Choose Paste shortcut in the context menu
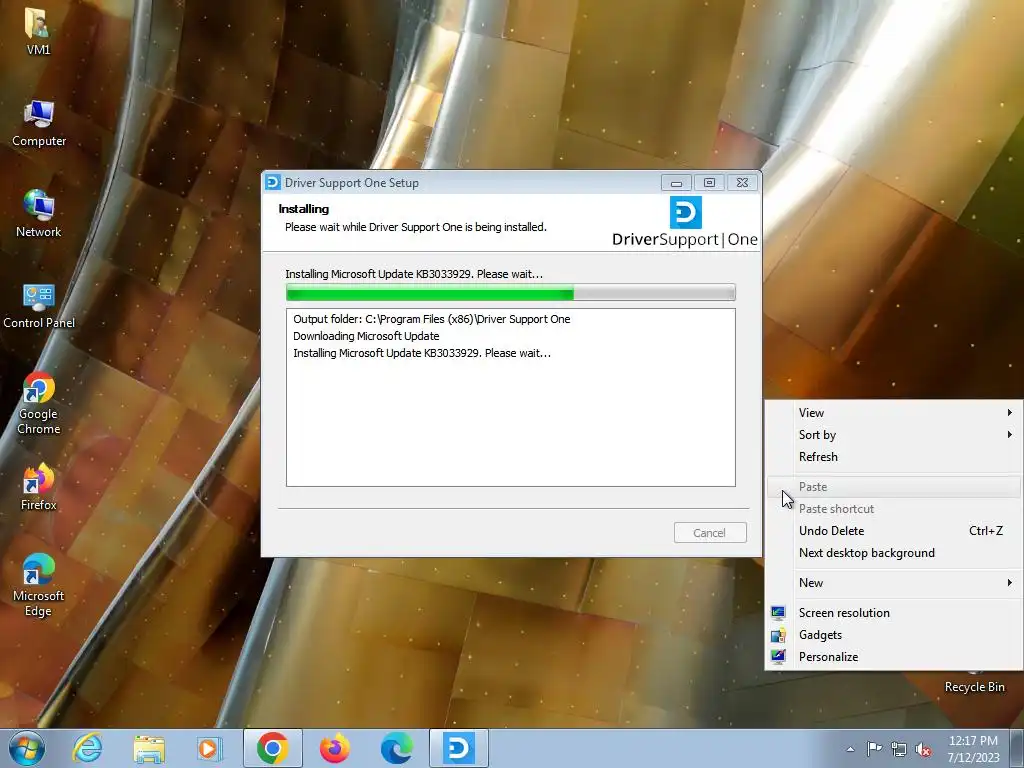The height and width of the screenshot is (768, 1024). pyautogui.click(x=893, y=509)
